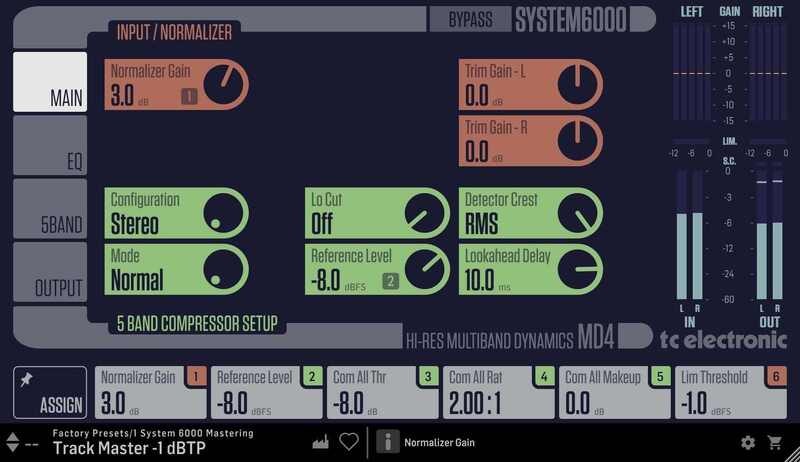Toggle the Bypass button
800x462 pixels.
click(x=470, y=20)
